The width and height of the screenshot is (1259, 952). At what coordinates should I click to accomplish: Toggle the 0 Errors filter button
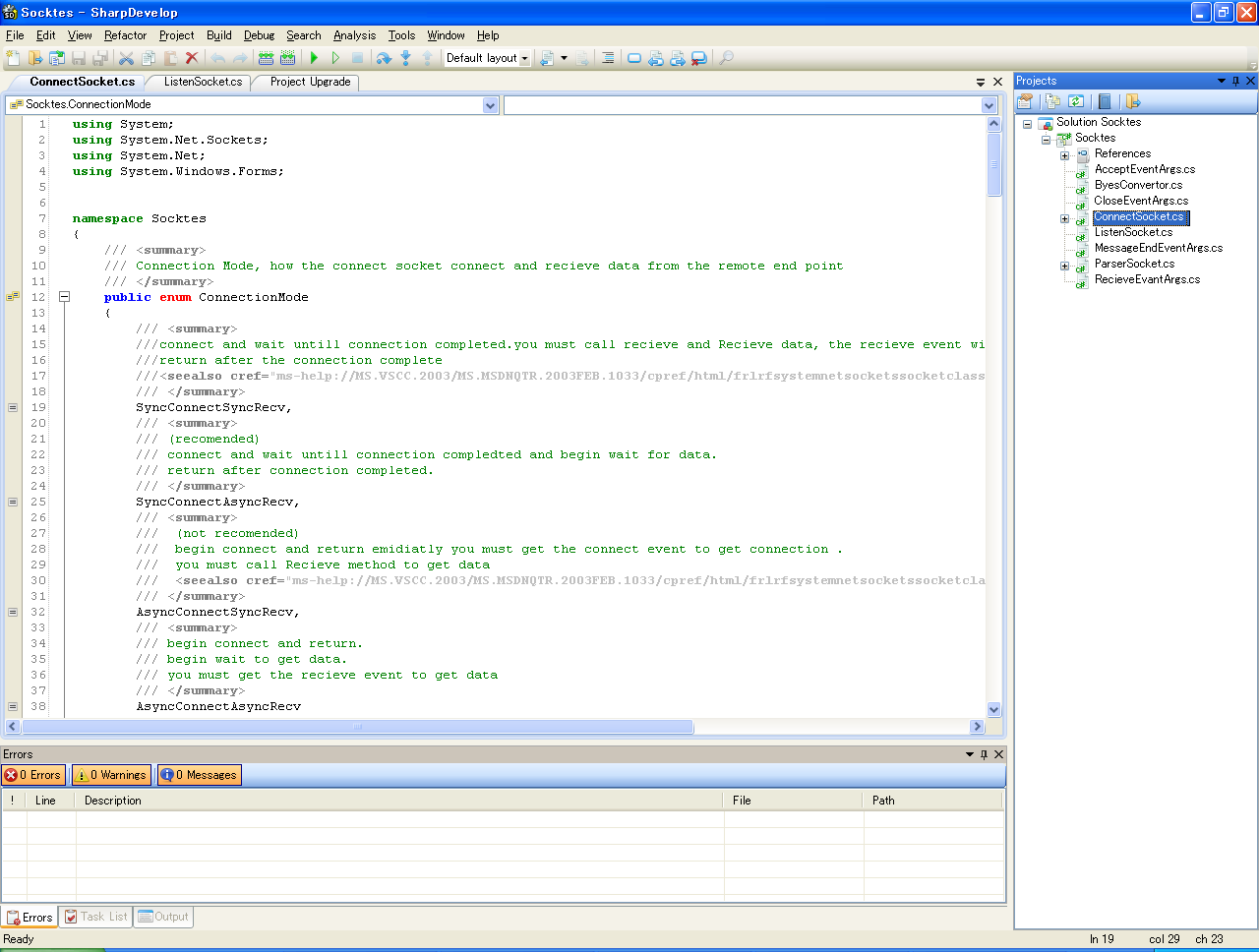click(33, 775)
